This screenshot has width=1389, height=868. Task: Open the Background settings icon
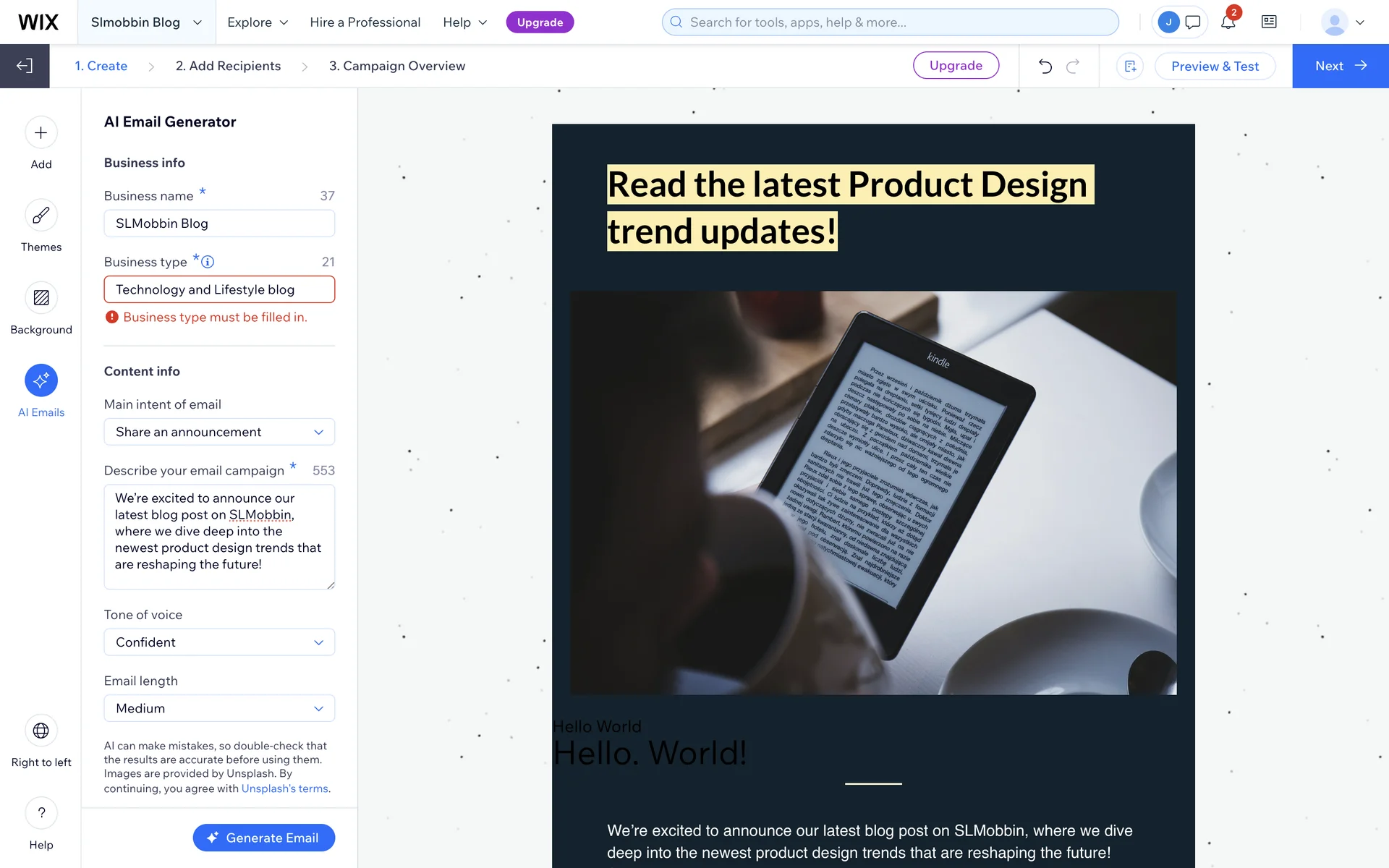41,298
